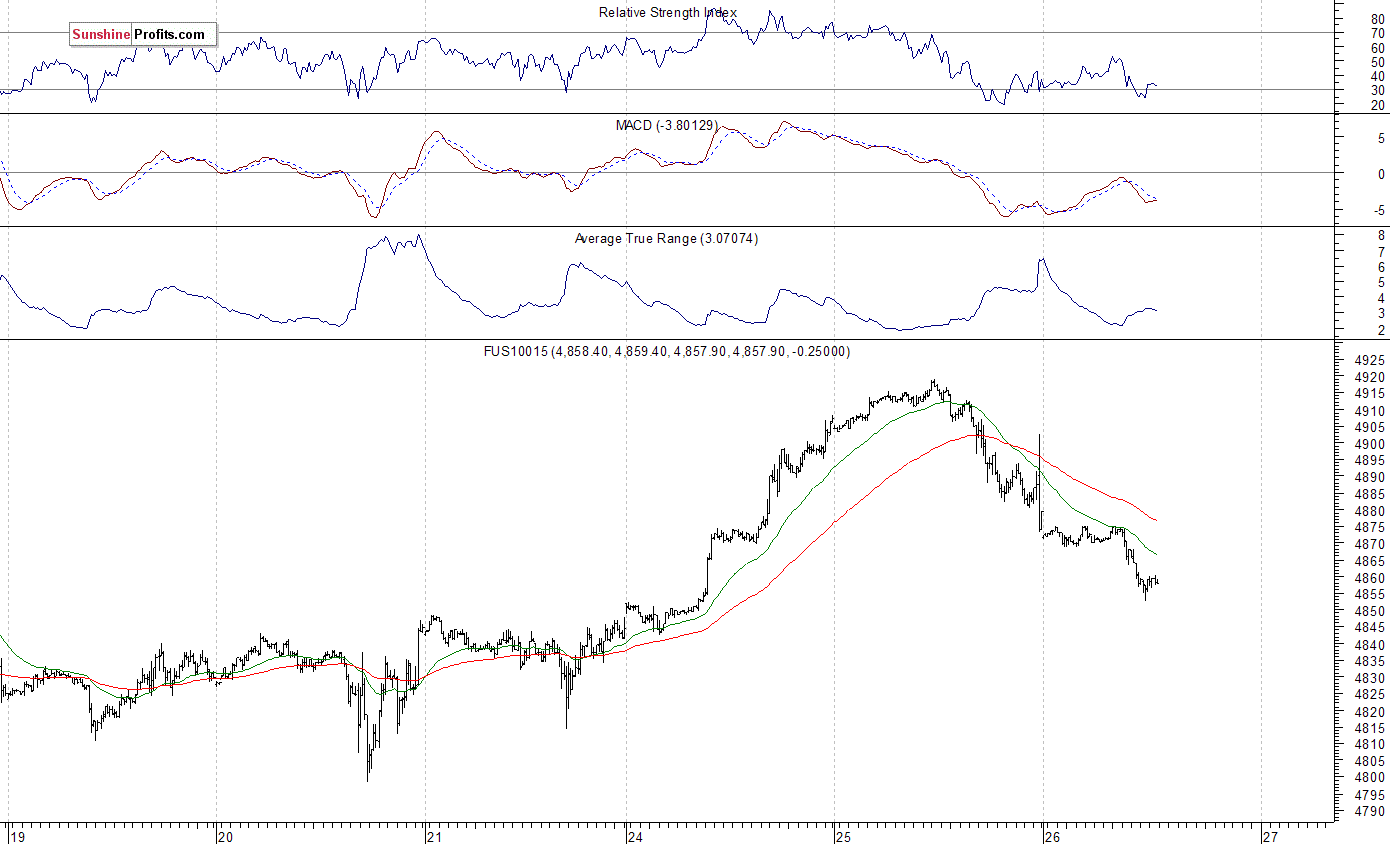Click the Average True Range axis value 6
The image size is (1390, 844).
tap(1381, 267)
